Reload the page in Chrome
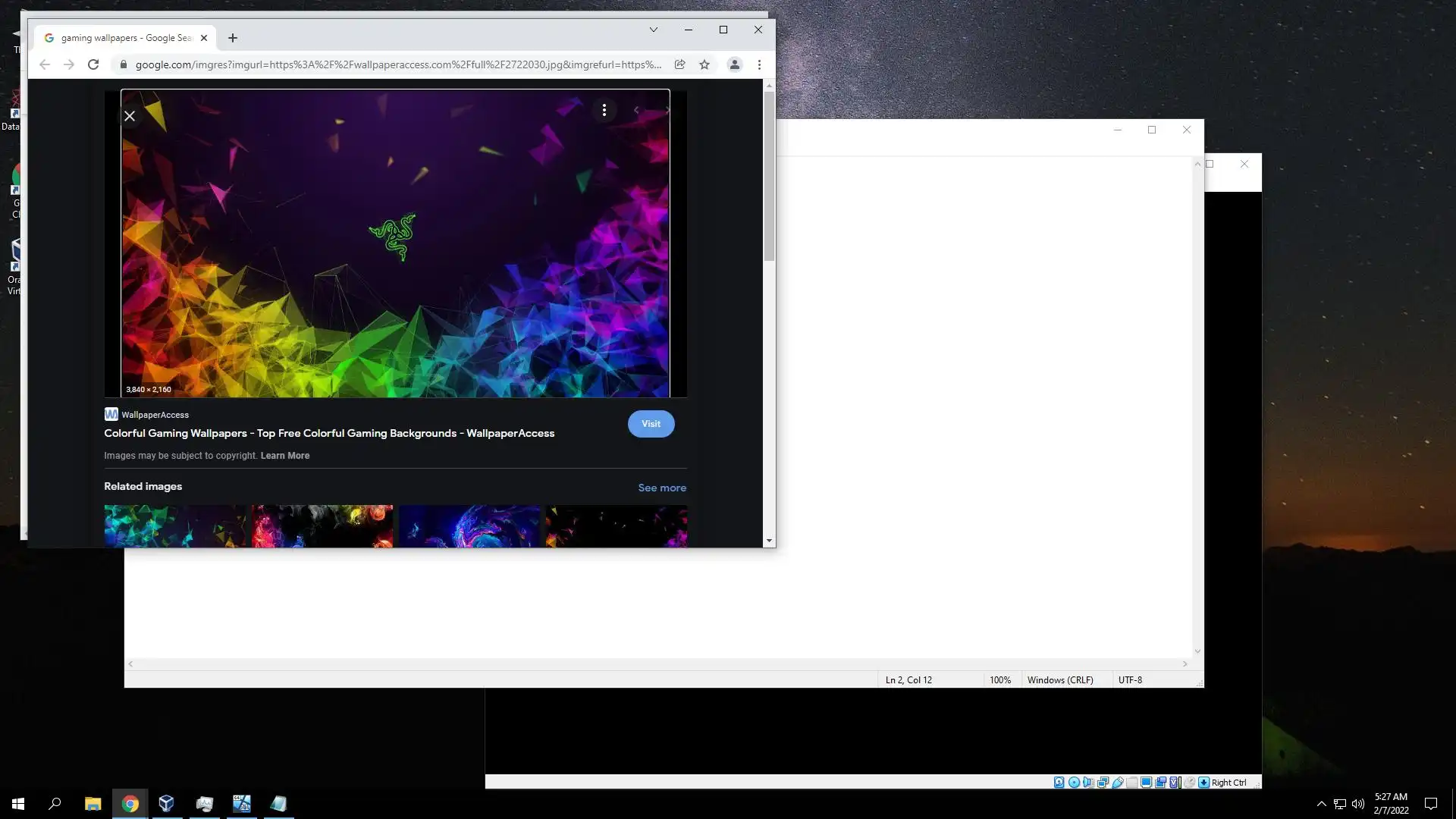The image size is (1456, 819). click(x=93, y=64)
